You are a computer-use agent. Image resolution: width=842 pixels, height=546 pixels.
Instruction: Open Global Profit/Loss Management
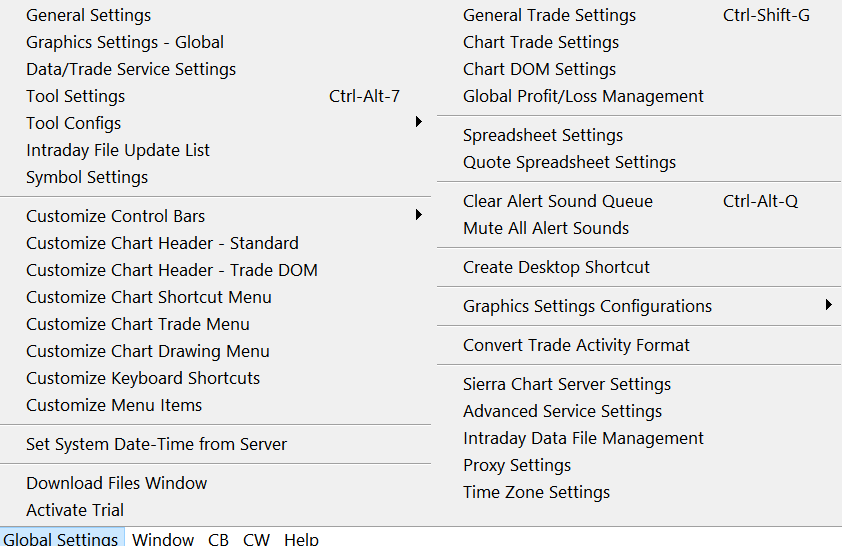(x=584, y=96)
